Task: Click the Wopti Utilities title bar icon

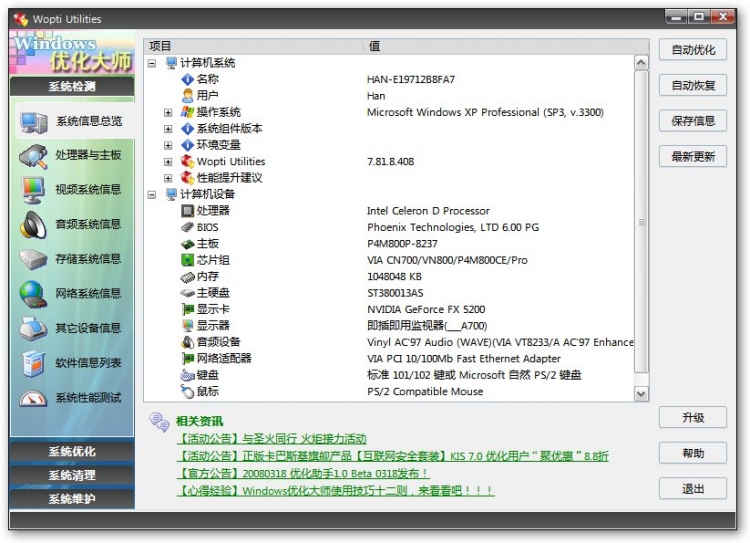Action: click(21, 19)
